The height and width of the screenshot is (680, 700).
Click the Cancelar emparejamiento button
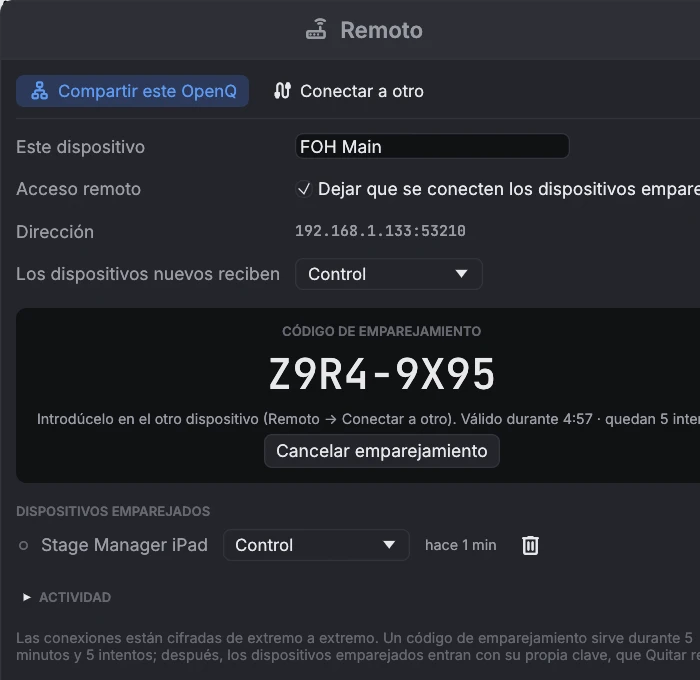pyautogui.click(x=382, y=451)
